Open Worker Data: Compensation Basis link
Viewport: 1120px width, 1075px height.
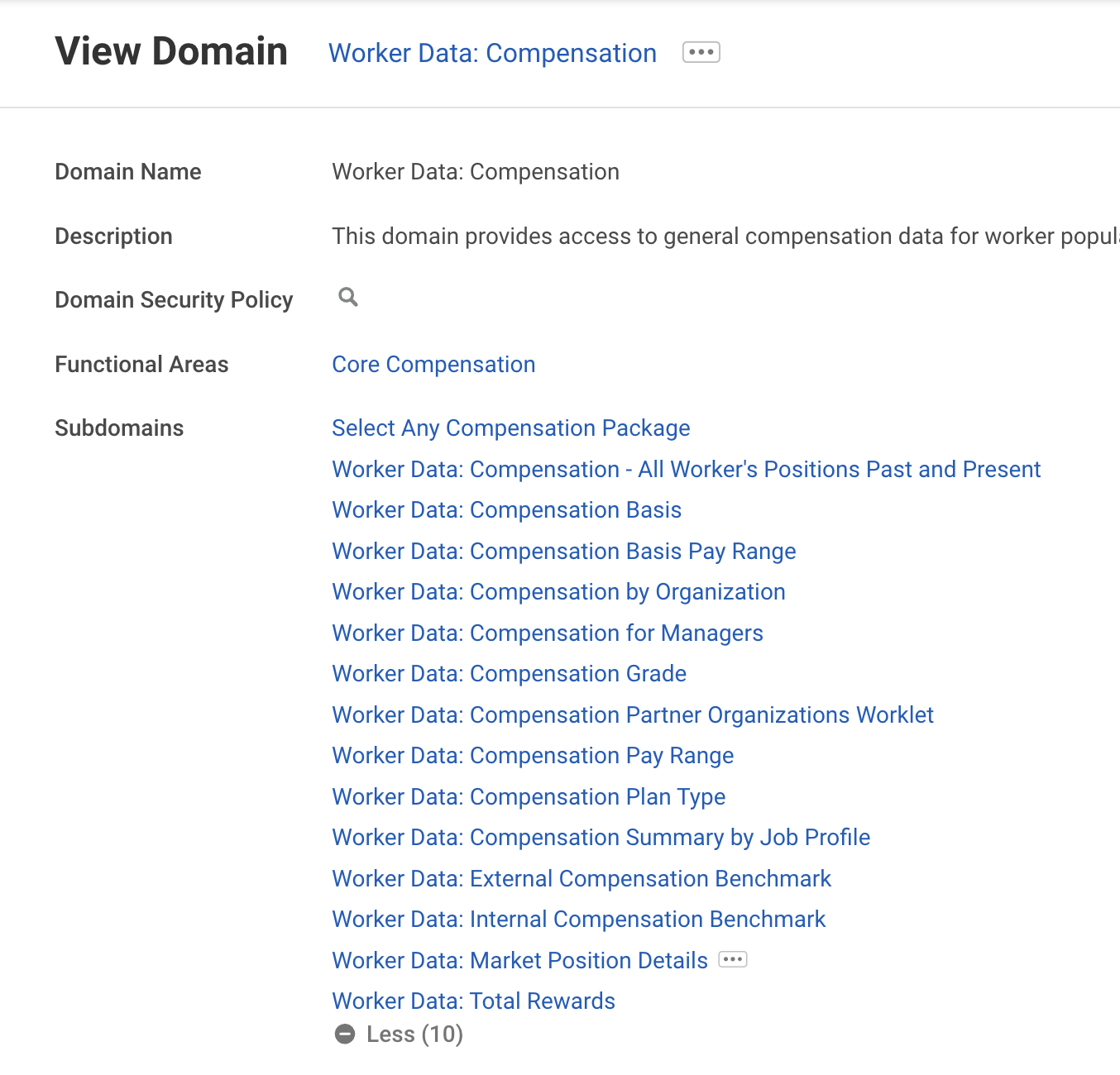point(506,510)
